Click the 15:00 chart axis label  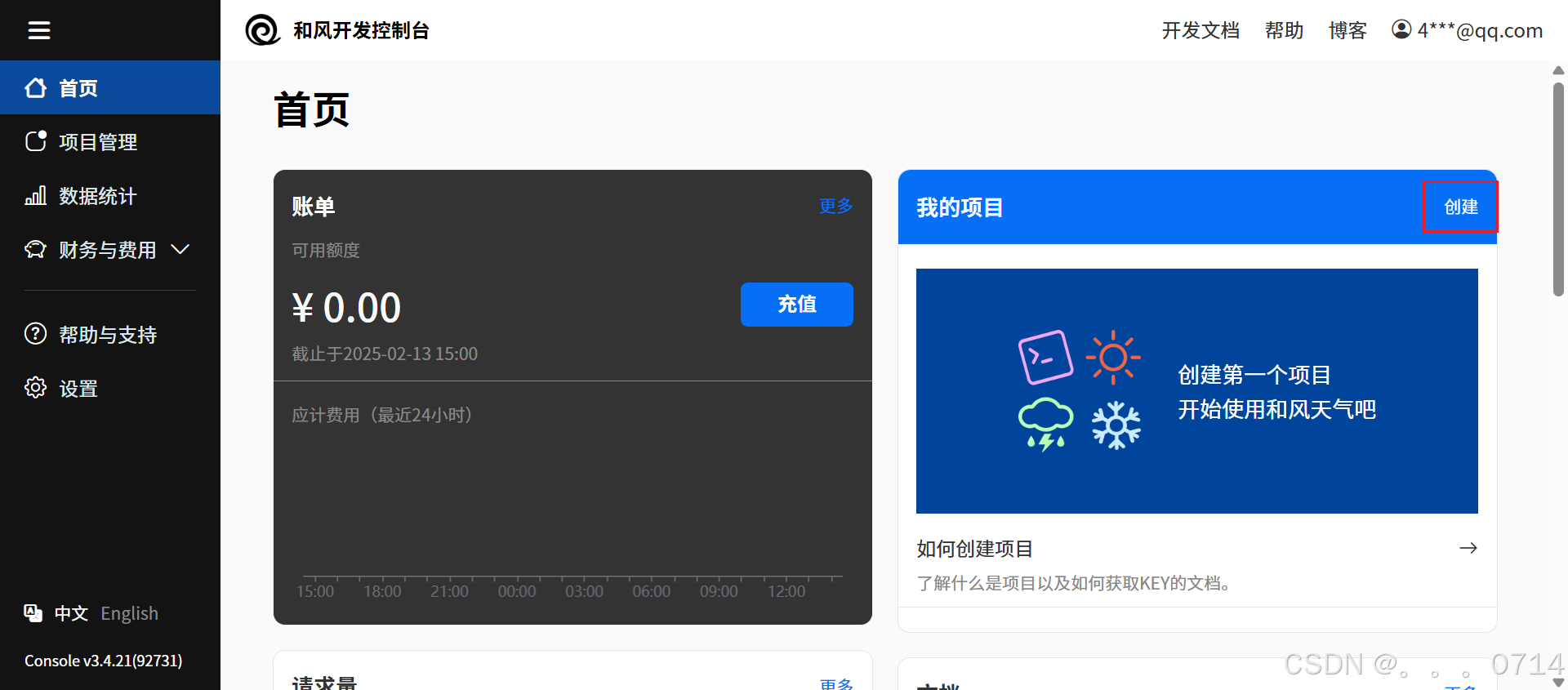[315, 591]
